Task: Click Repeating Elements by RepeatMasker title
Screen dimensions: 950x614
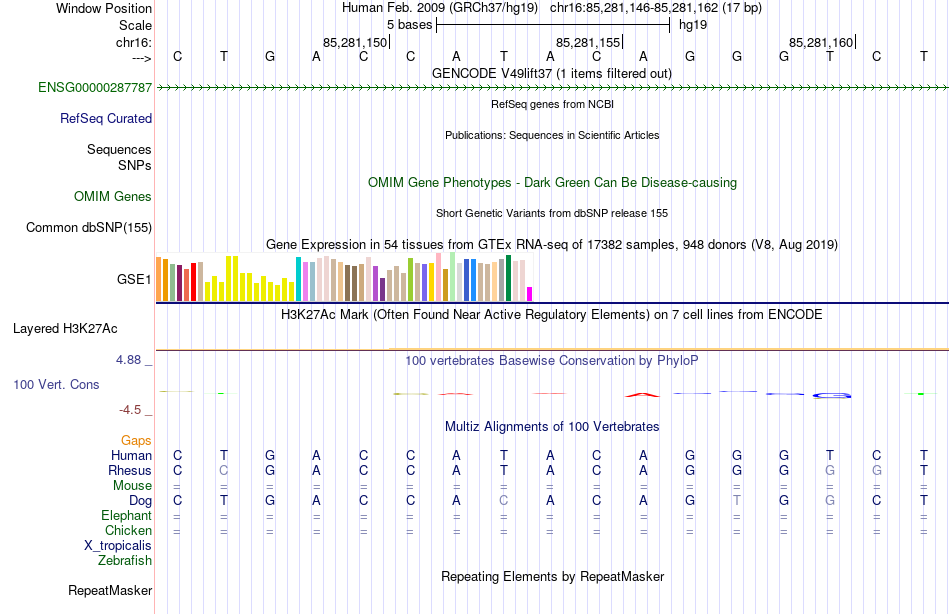Action: 553,576
